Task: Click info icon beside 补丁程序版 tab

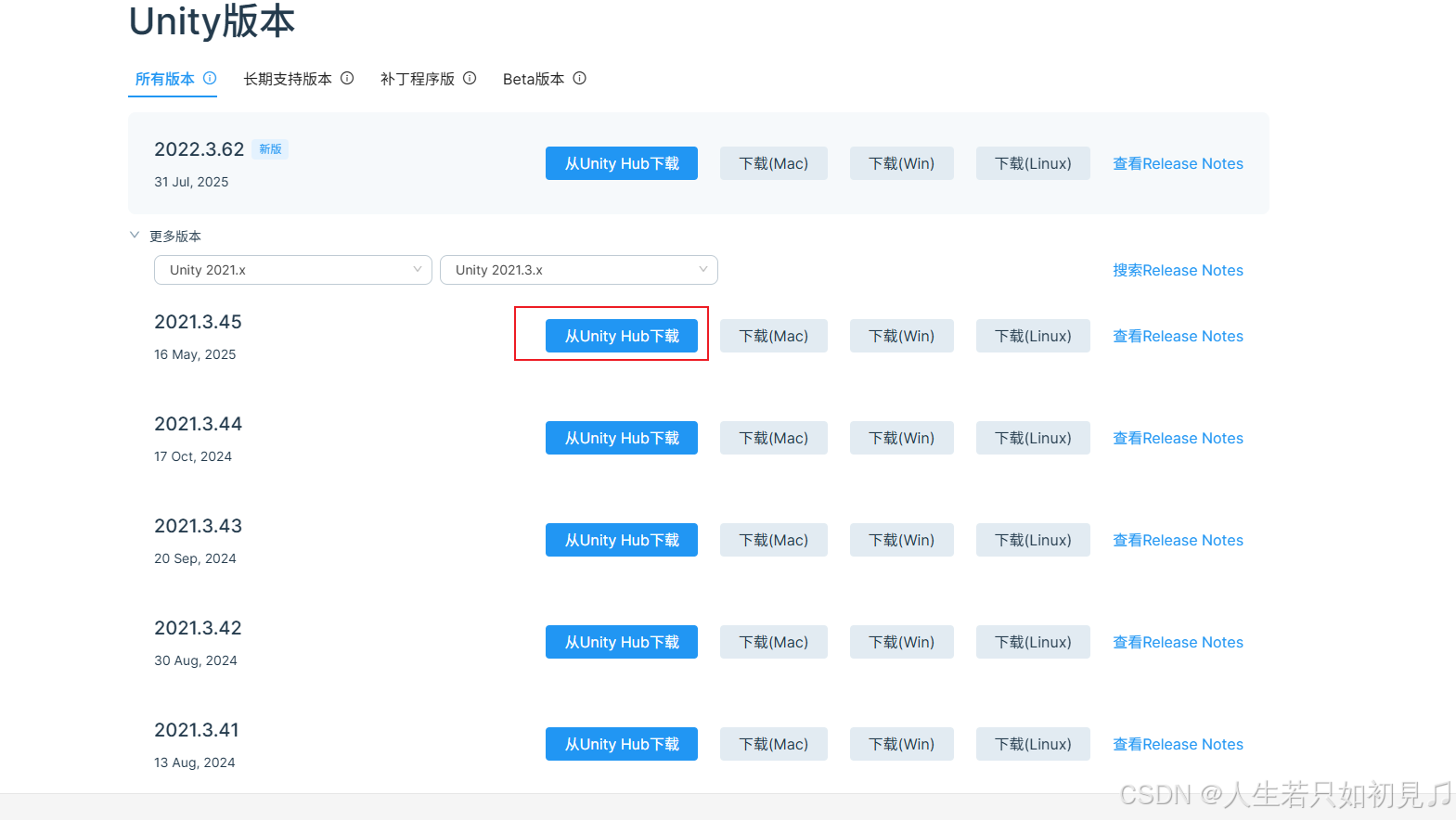Action: tap(470, 78)
